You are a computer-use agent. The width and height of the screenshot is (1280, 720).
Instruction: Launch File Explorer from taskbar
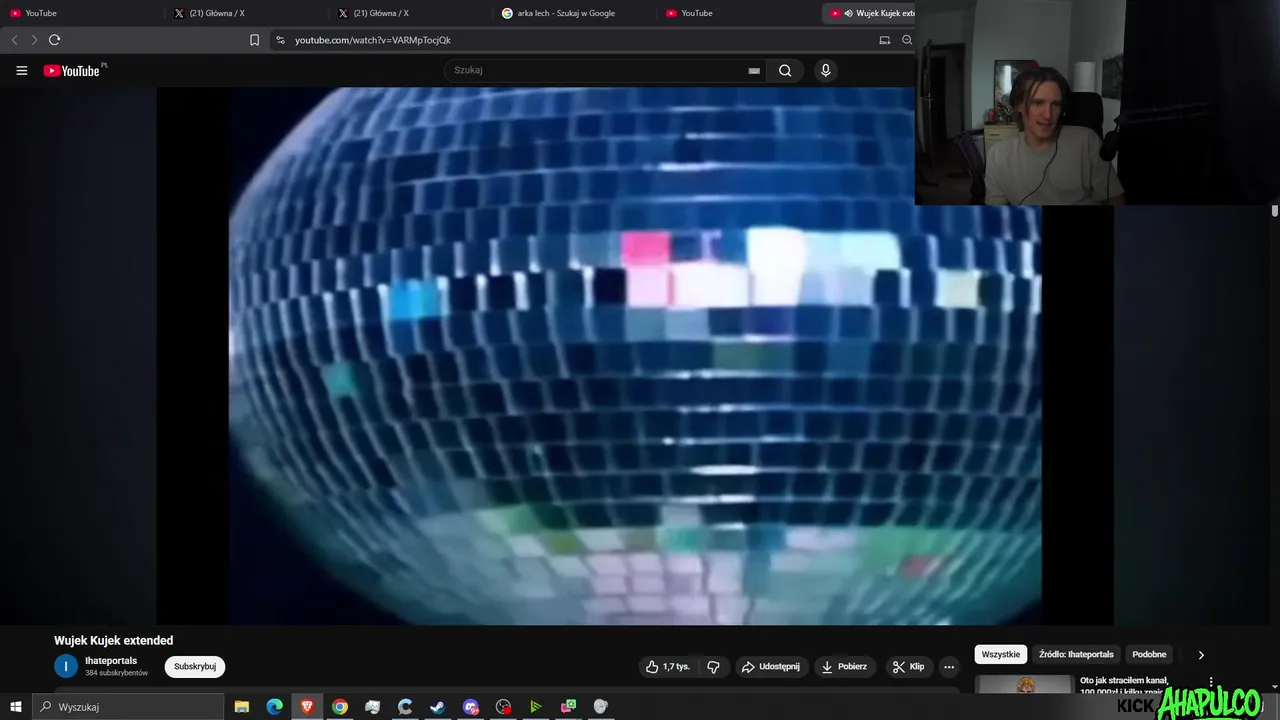[242, 707]
